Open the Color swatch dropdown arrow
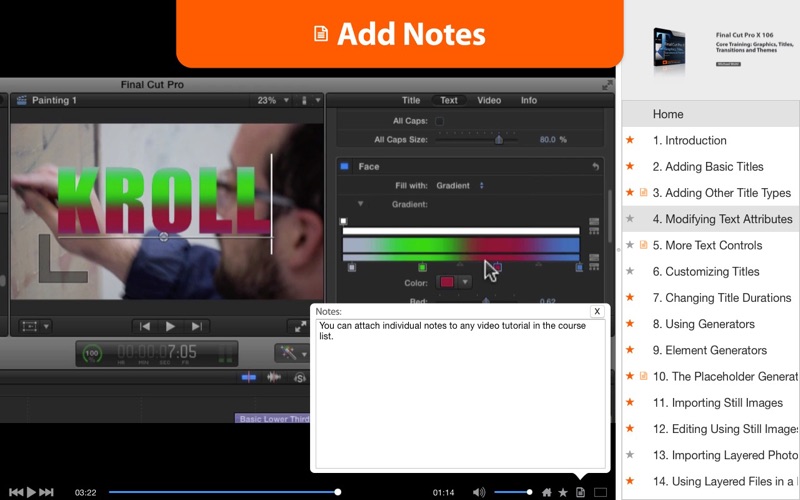Image resolution: width=800 pixels, height=500 pixels. (465, 282)
